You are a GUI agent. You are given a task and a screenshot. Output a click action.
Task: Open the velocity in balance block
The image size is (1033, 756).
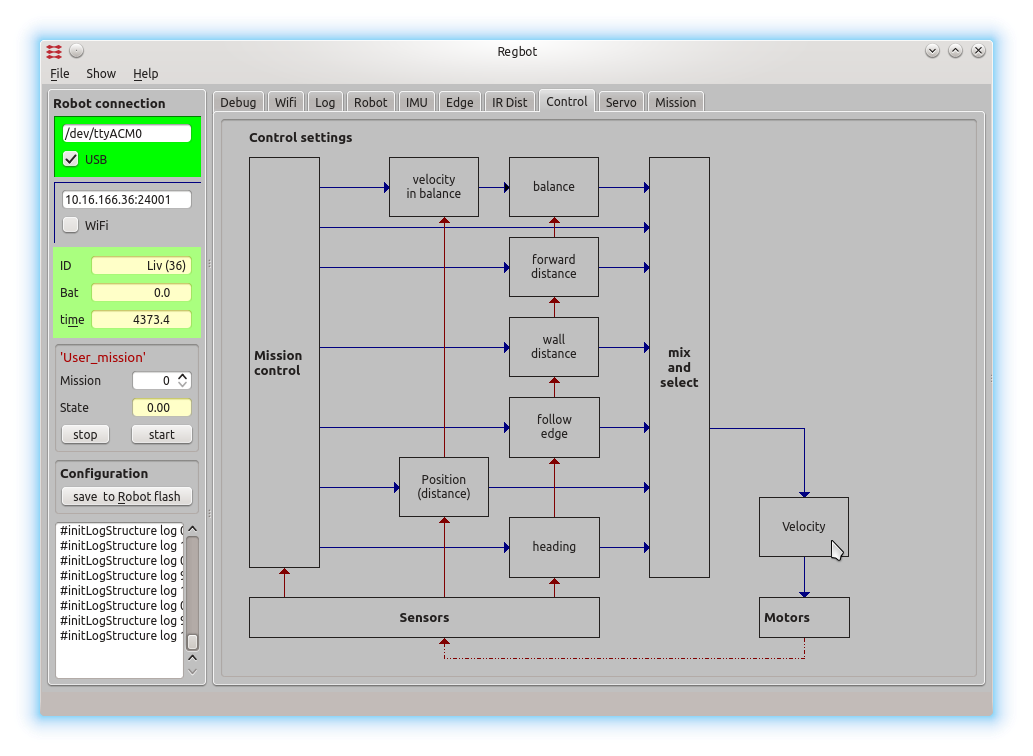pos(433,187)
